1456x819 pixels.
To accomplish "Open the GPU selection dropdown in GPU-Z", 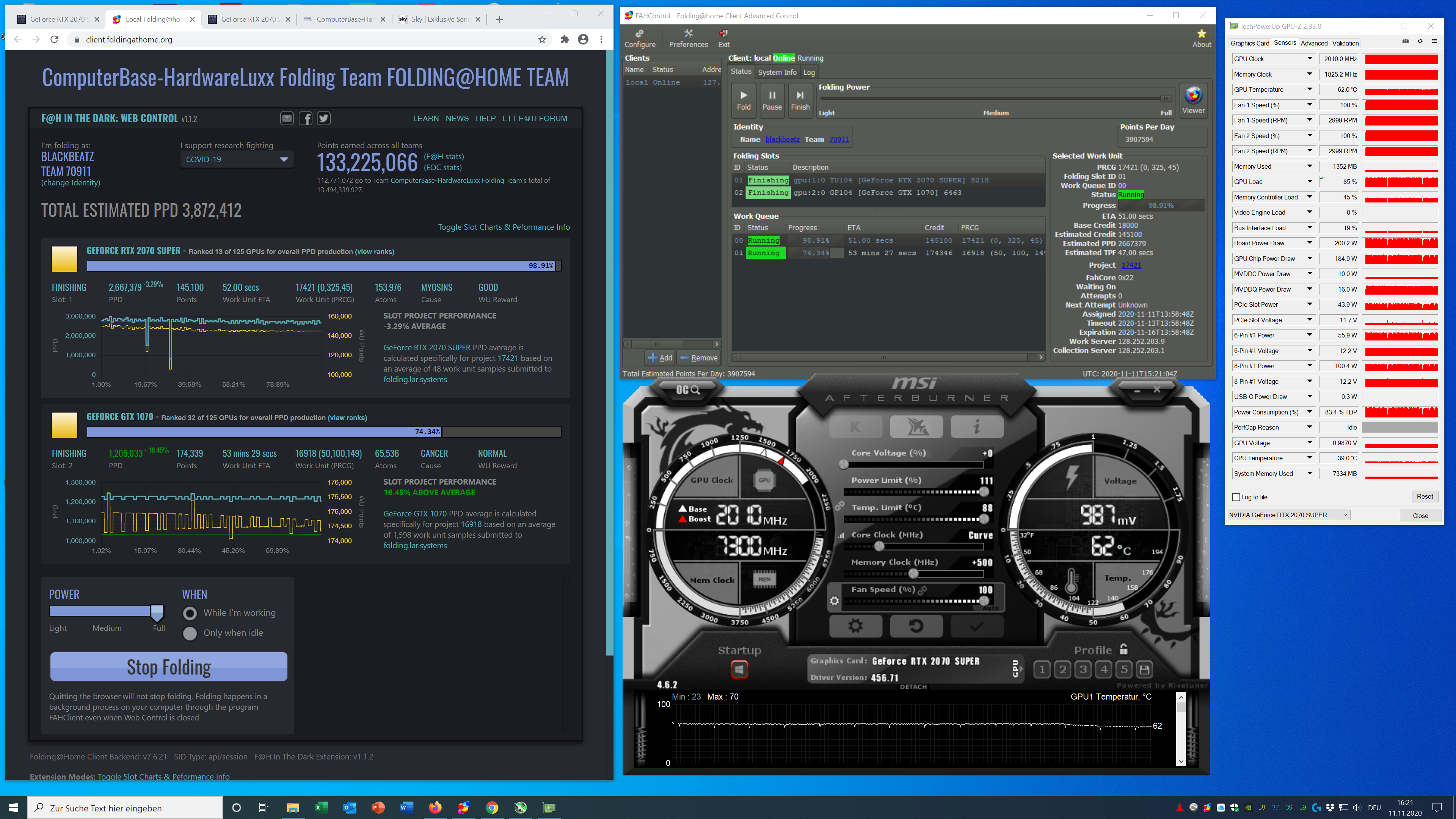I will tap(1289, 515).
